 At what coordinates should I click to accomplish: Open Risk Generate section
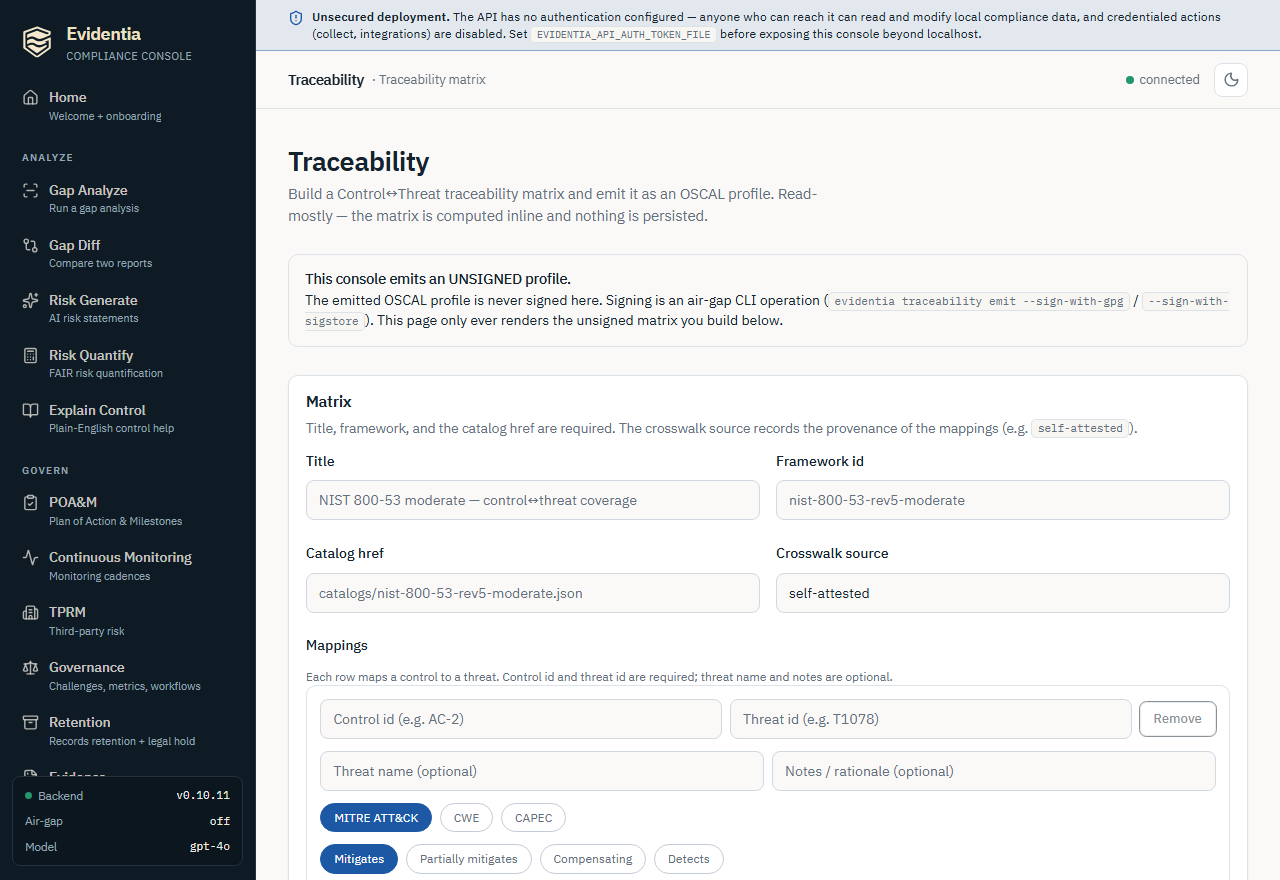(128, 308)
